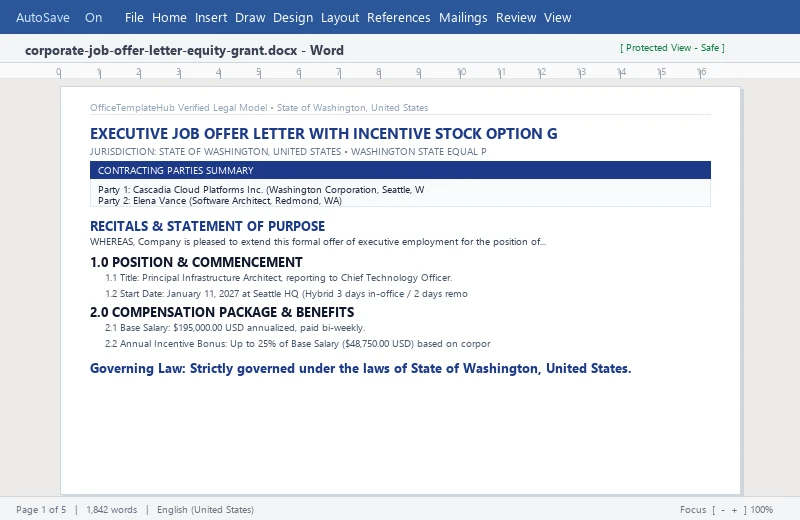Open the References tab
800x520 pixels.
(398, 17)
